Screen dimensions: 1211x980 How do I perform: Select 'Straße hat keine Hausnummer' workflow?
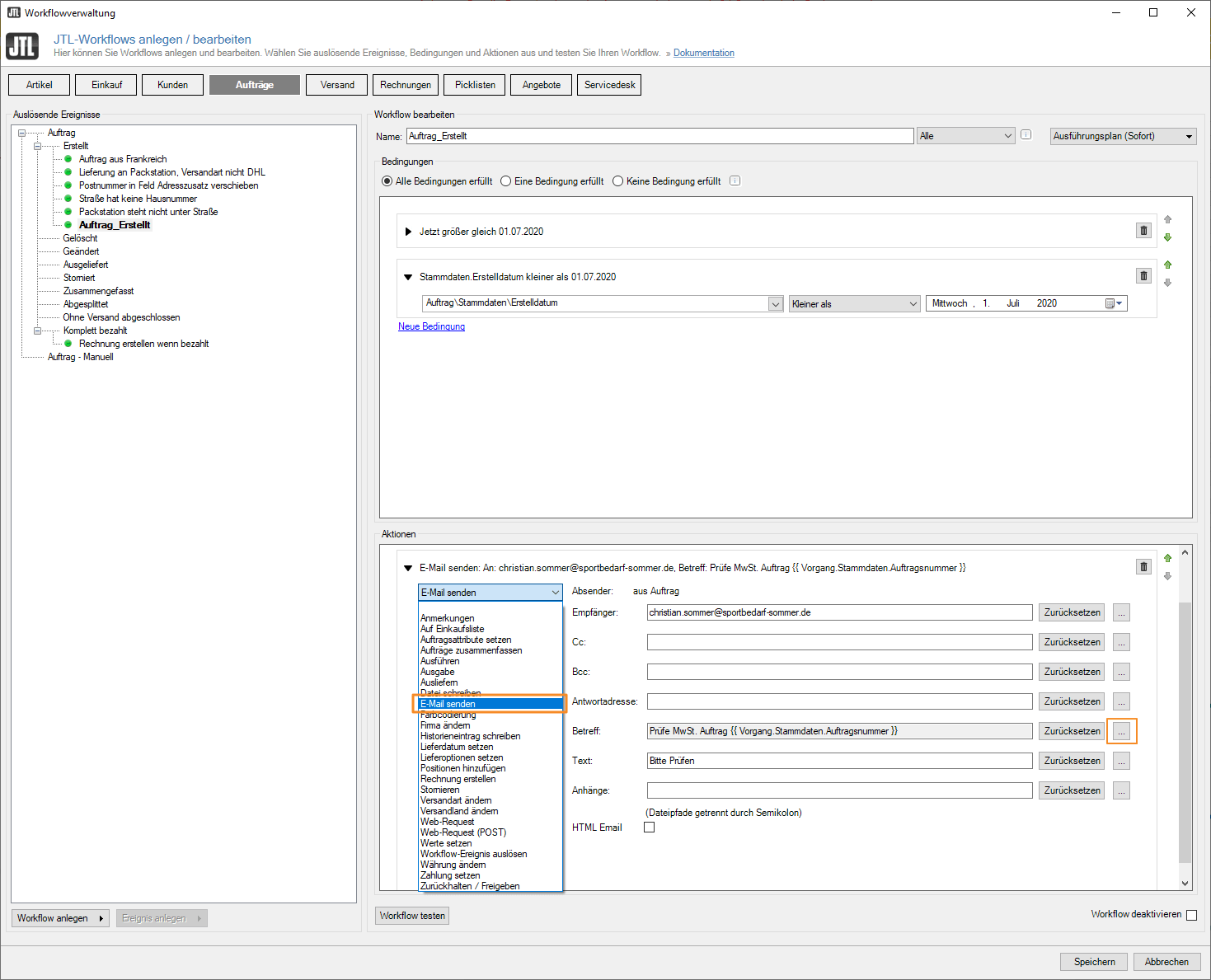point(138,199)
